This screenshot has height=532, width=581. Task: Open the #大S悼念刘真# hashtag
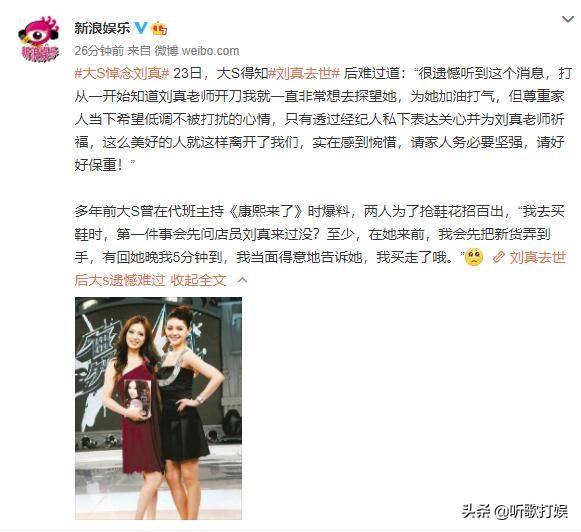point(122,73)
